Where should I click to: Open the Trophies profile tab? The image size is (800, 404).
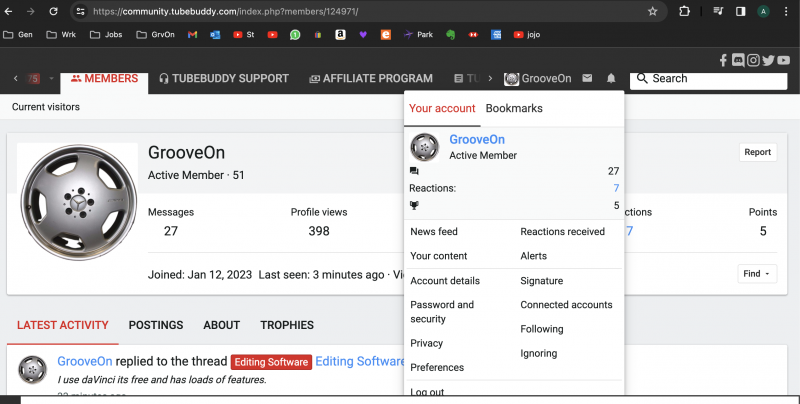tap(287, 325)
